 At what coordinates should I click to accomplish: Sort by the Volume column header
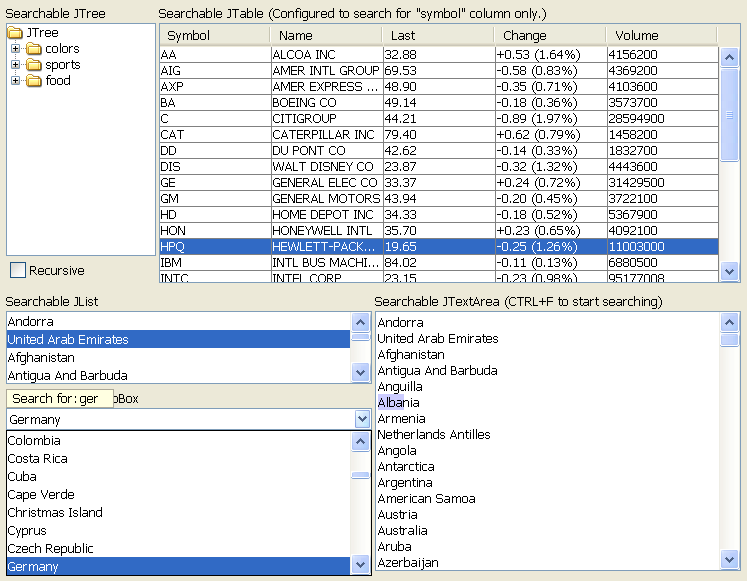pos(662,35)
